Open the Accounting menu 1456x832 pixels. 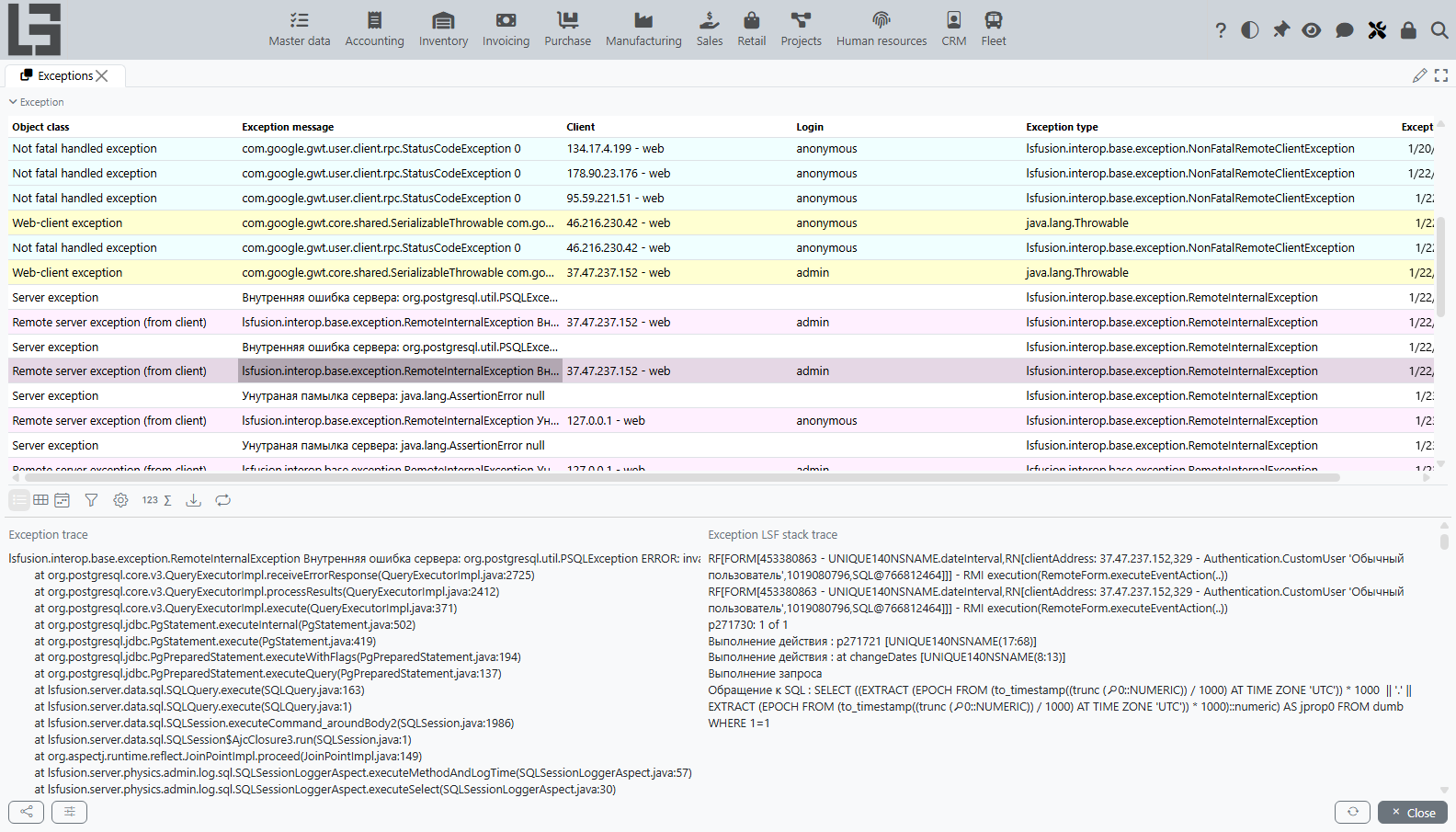374,29
